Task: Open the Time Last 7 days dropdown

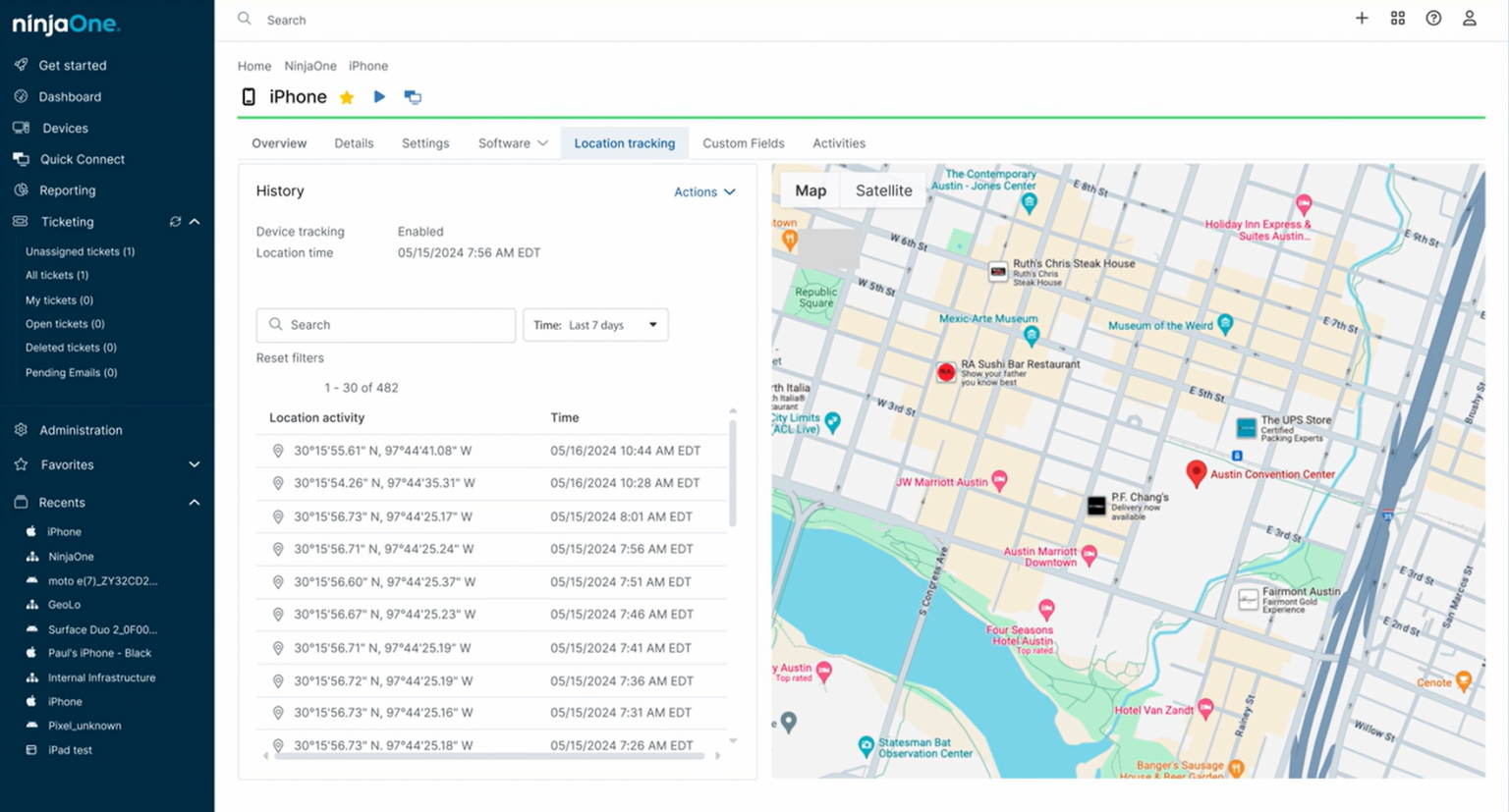Action: point(595,325)
